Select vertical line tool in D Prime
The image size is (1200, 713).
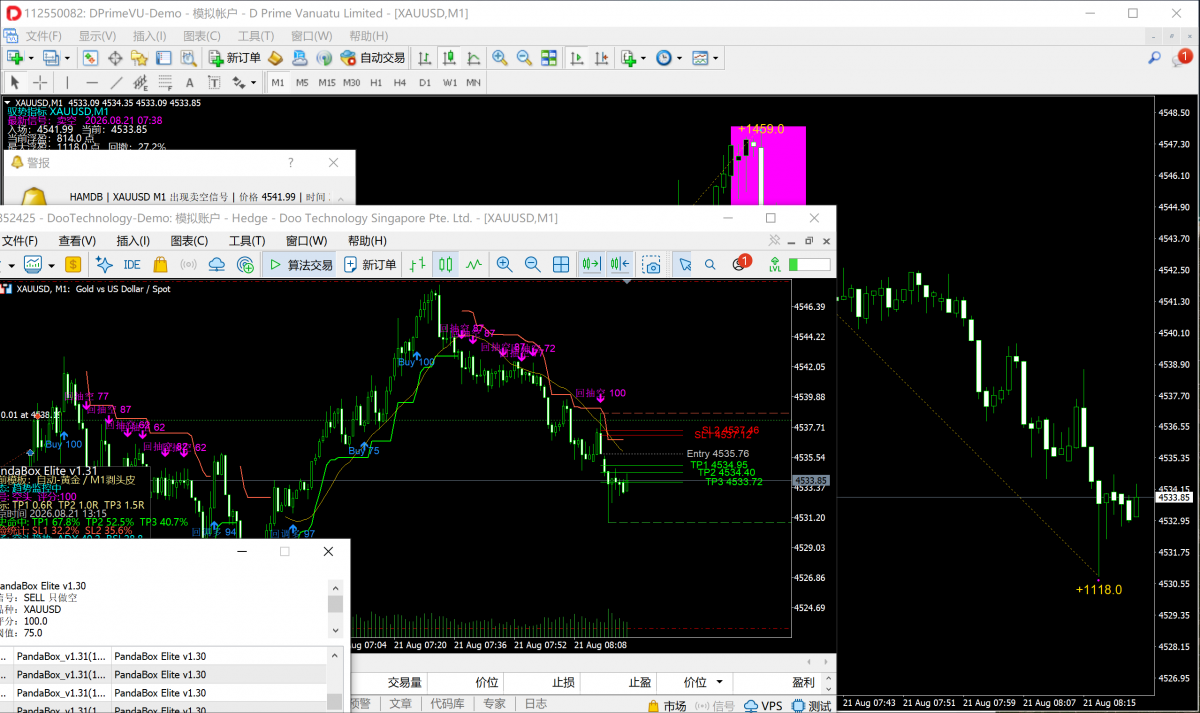click(67, 82)
